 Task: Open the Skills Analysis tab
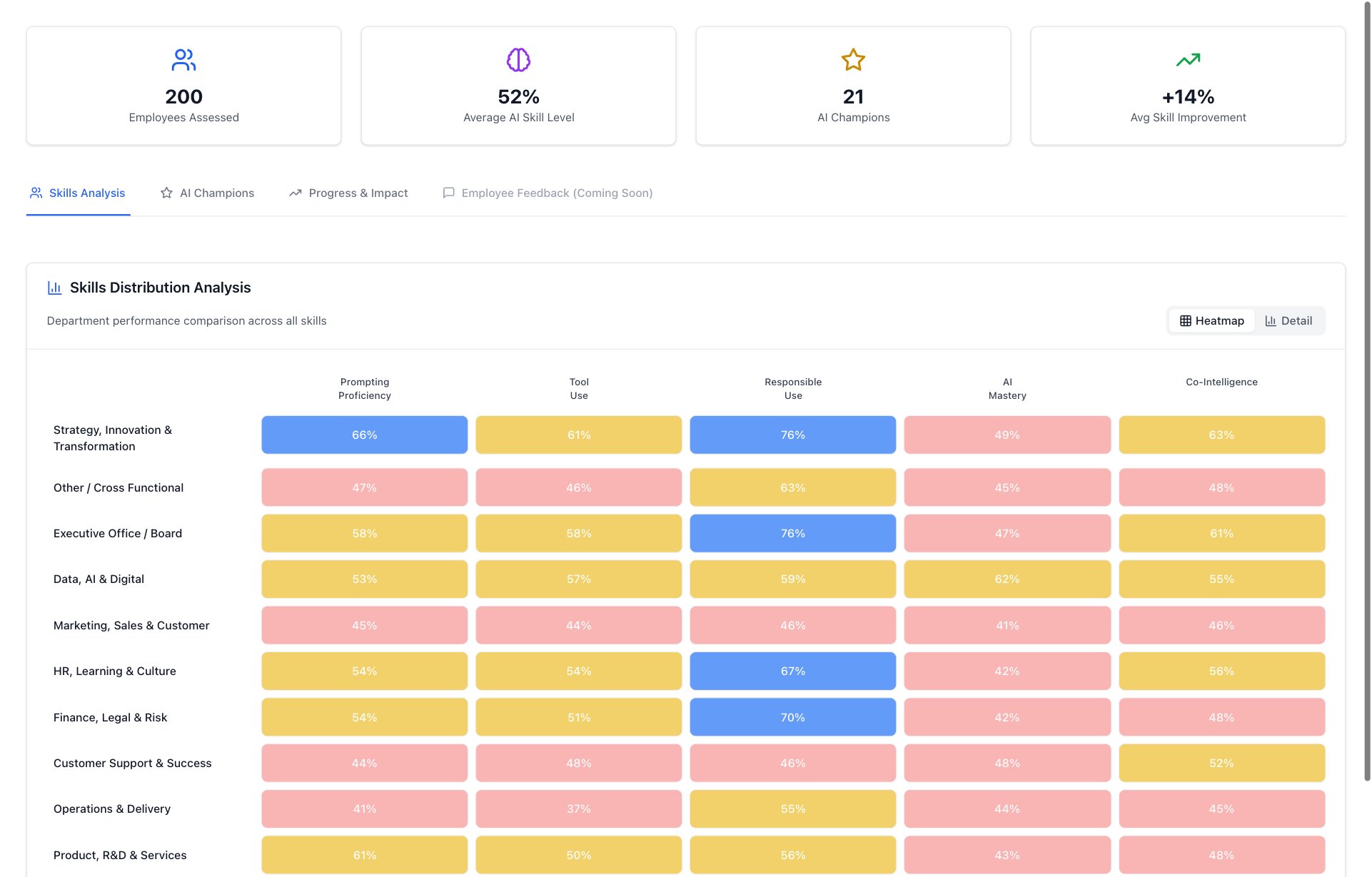tap(78, 193)
